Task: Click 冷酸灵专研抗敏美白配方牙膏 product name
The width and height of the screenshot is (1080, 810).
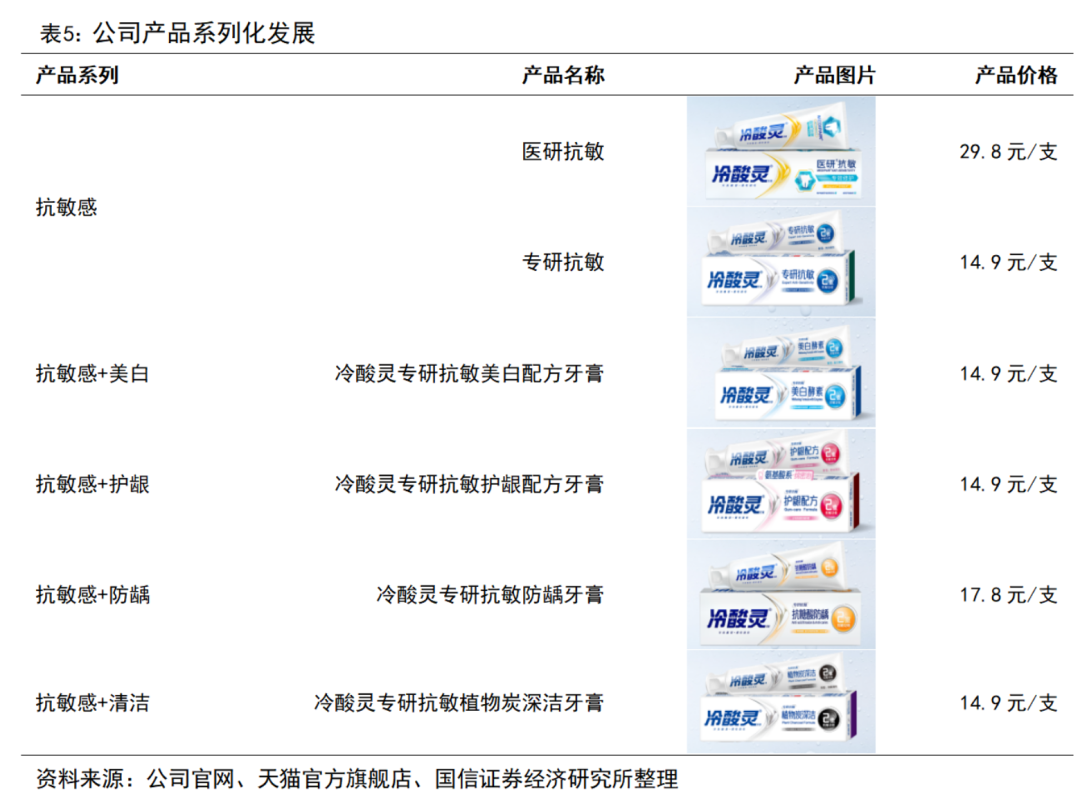Action: (x=469, y=373)
